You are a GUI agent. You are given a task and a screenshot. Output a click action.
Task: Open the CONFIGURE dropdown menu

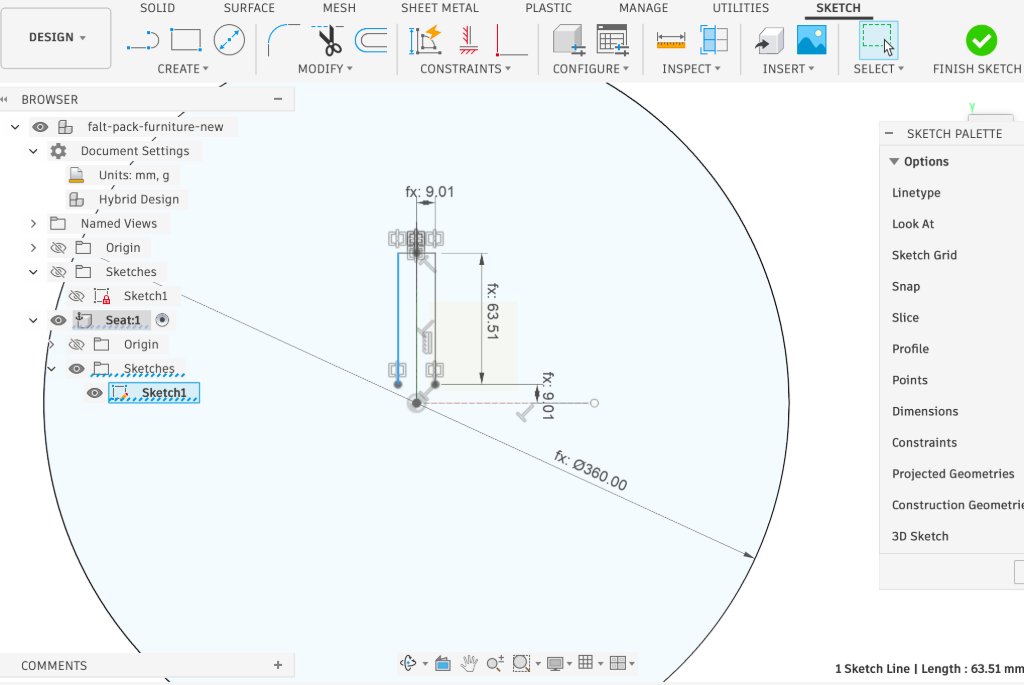point(590,69)
